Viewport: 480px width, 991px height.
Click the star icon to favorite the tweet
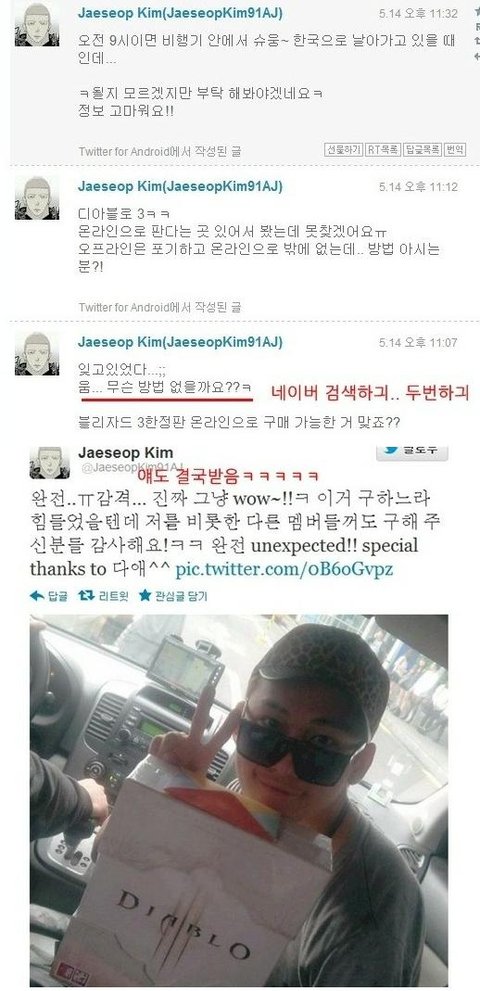pos(145,595)
